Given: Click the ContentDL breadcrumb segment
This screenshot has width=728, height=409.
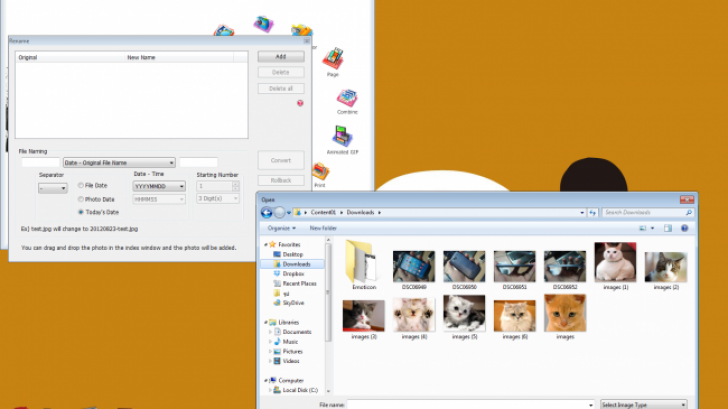Looking at the screenshot, I should 323,213.
